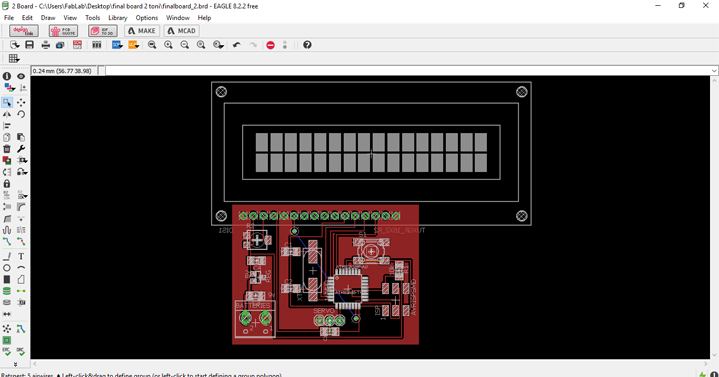Open the Draw menu
The height and width of the screenshot is (377, 719).
pyautogui.click(x=48, y=18)
